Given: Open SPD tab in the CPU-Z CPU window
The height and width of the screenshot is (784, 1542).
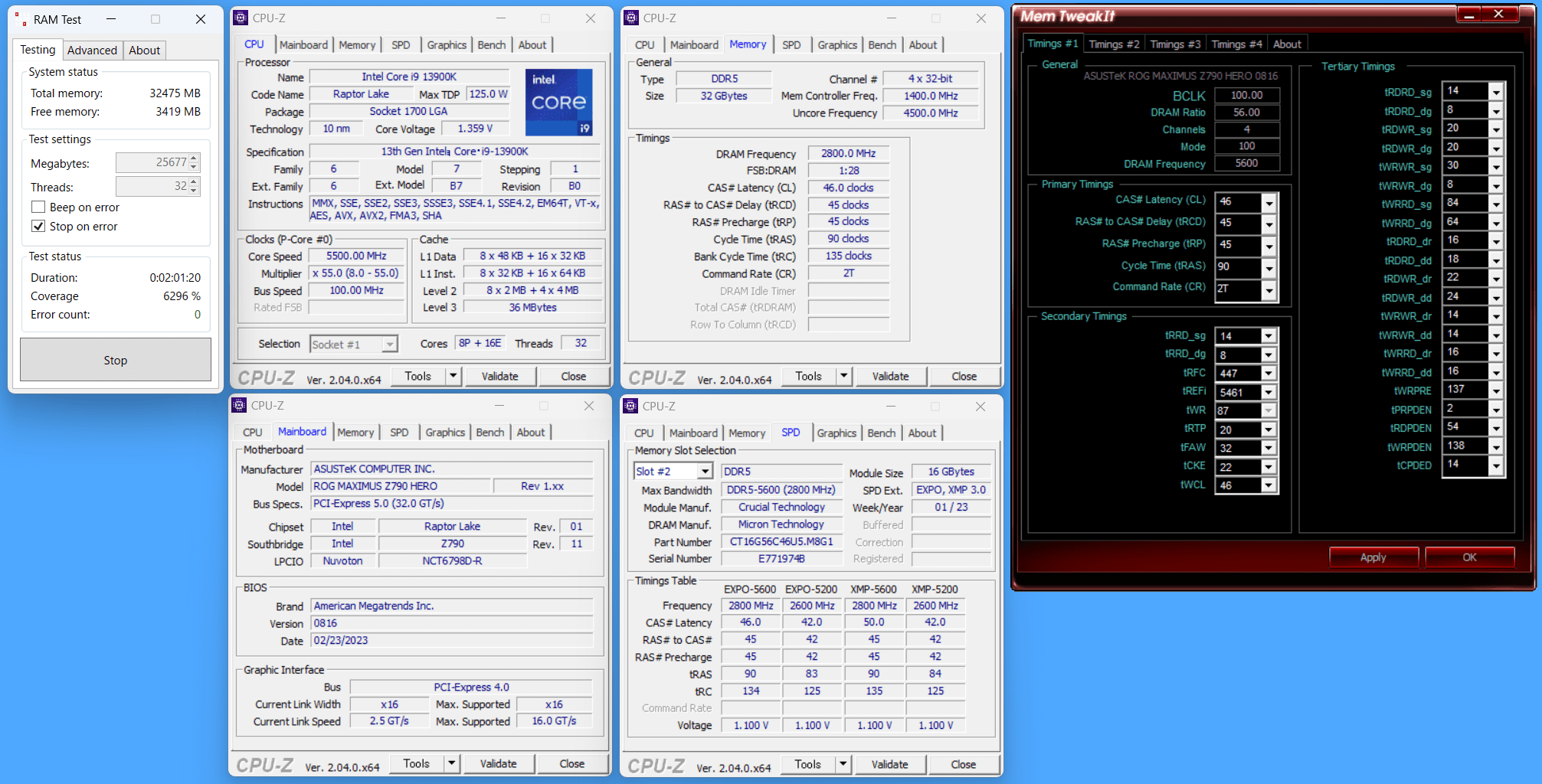Looking at the screenshot, I should point(401,45).
